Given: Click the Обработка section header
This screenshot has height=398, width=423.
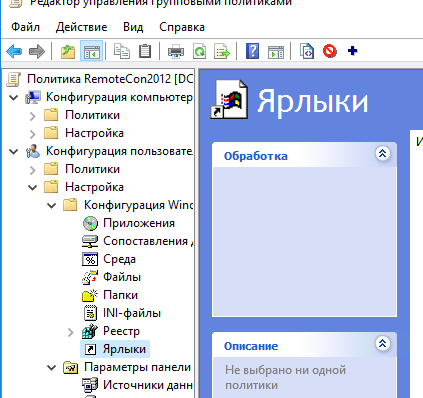Looking at the screenshot, I should [x=304, y=155].
